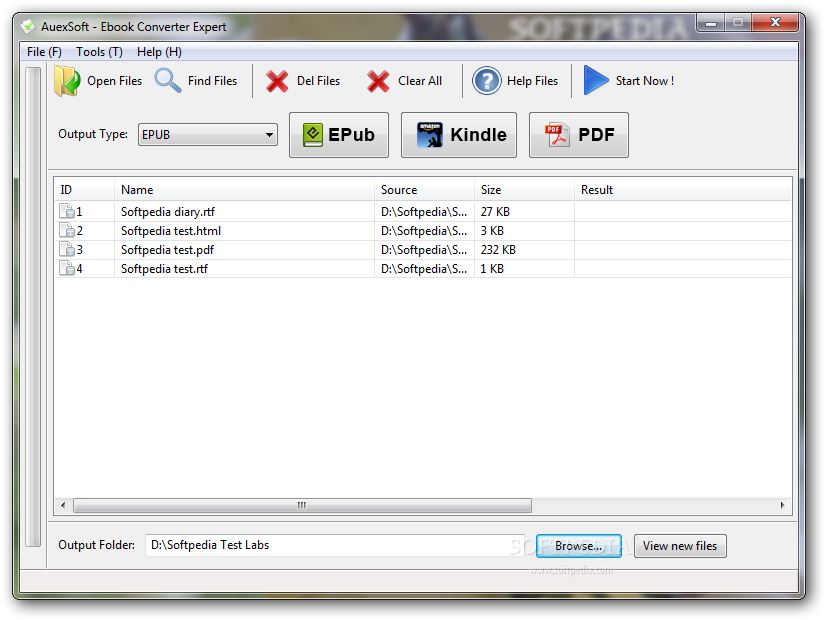Click the file icon in row 1
The height and width of the screenshot is (620, 826).
coord(67,211)
